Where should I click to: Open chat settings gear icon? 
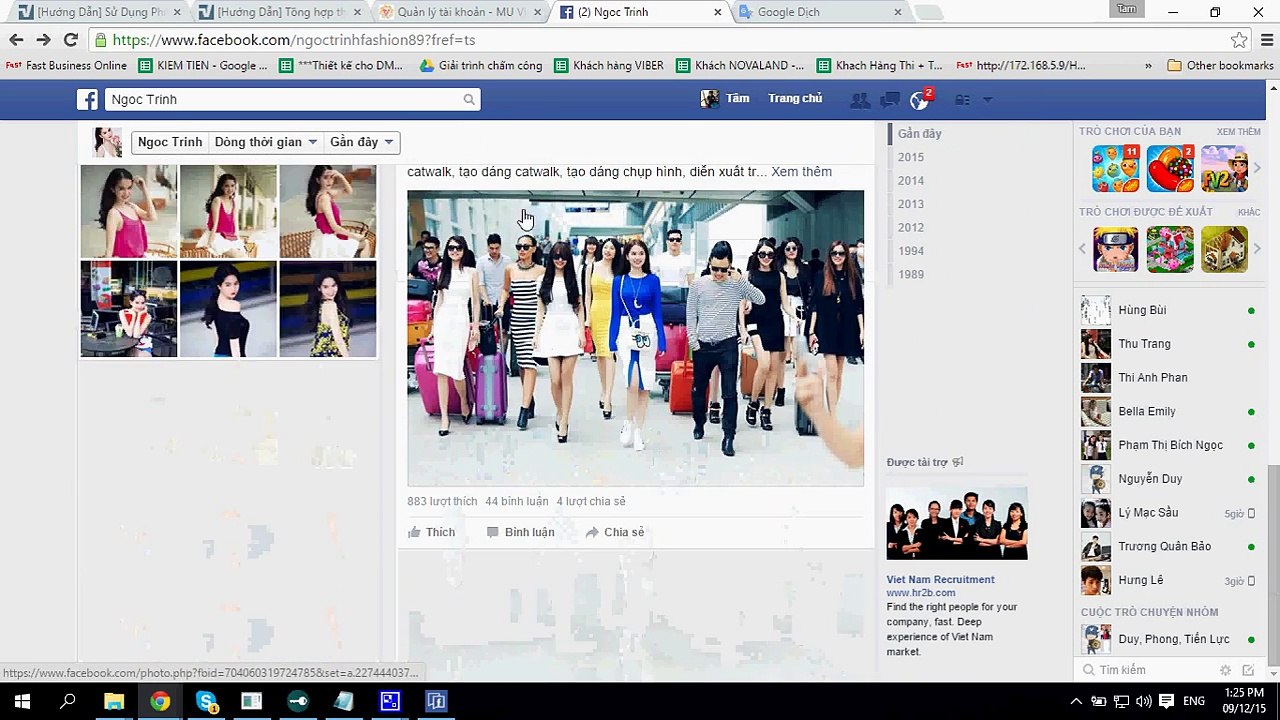point(1225,670)
